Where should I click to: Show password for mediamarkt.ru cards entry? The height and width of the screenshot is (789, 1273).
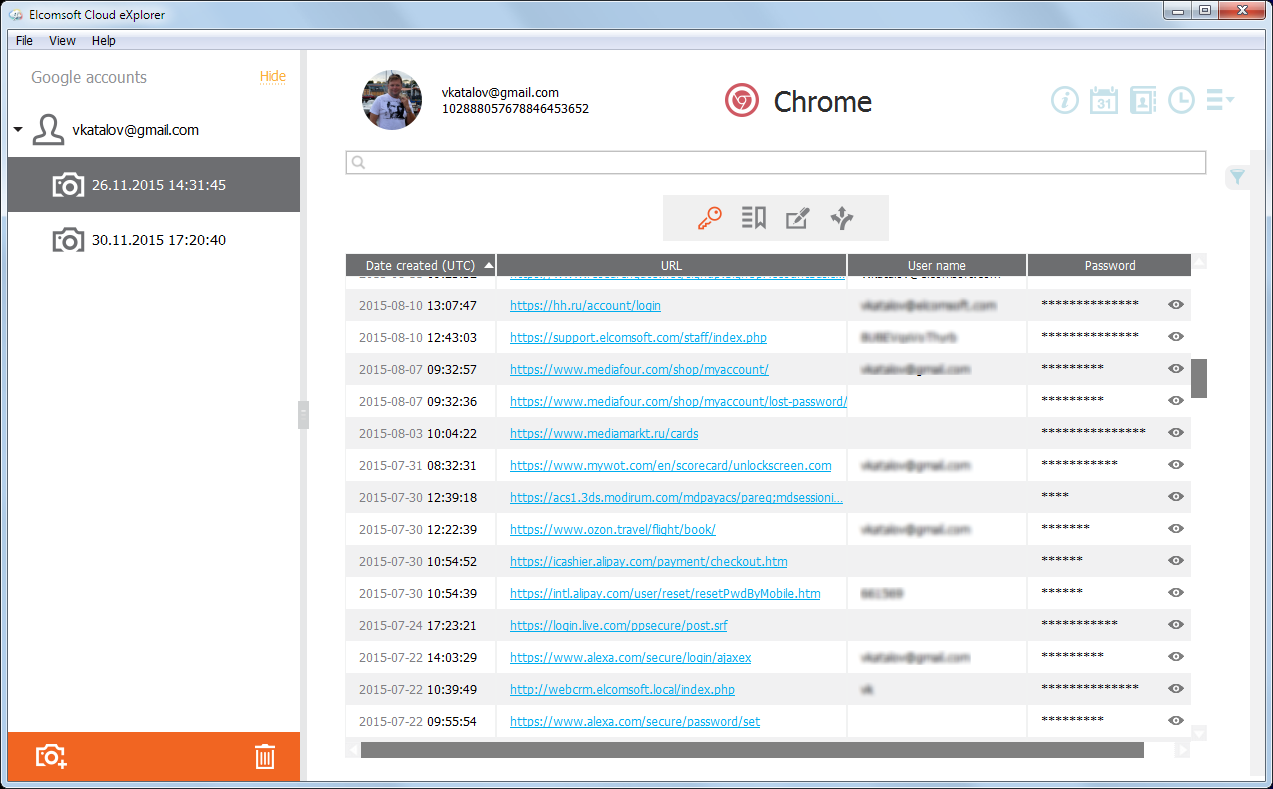coord(1176,433)
